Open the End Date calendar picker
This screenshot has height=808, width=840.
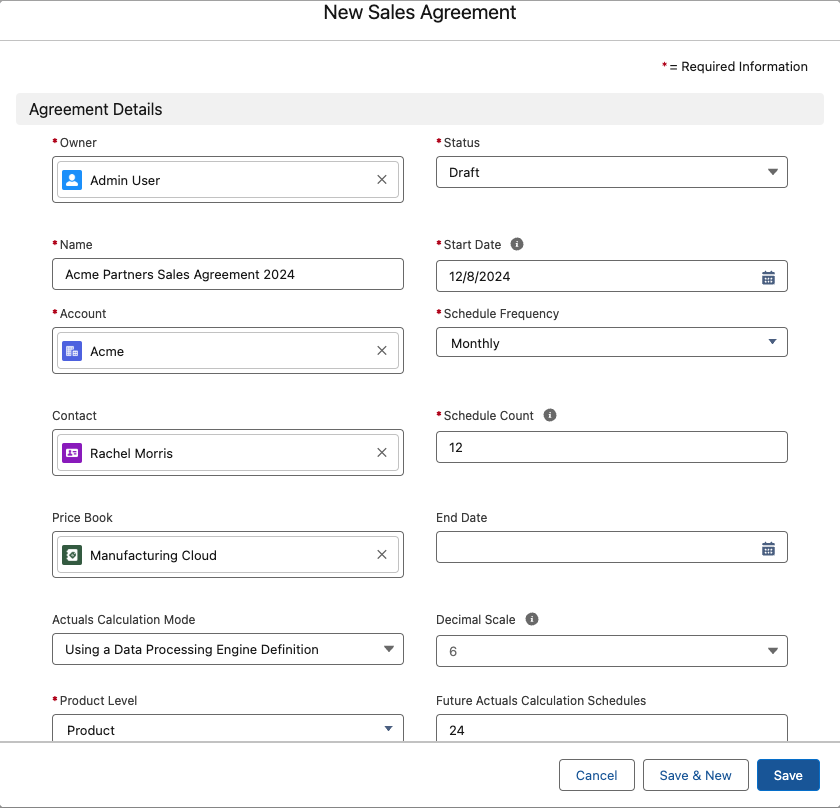768,548
